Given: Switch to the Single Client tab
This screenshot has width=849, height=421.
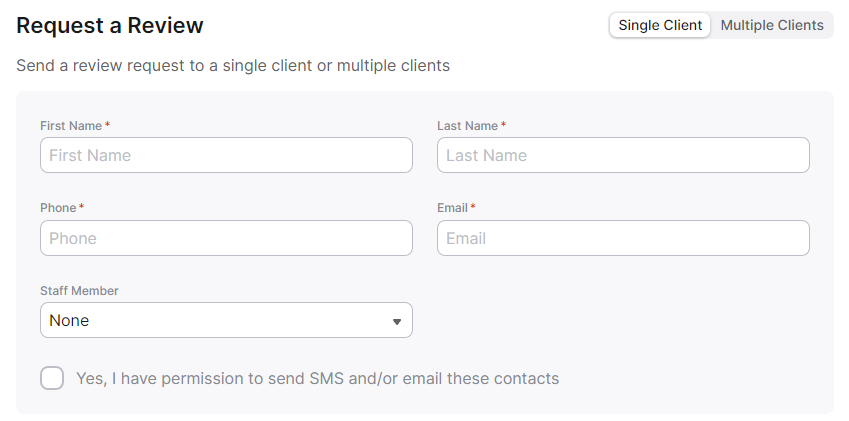Looking at the screenshot, I should point(660,25).
